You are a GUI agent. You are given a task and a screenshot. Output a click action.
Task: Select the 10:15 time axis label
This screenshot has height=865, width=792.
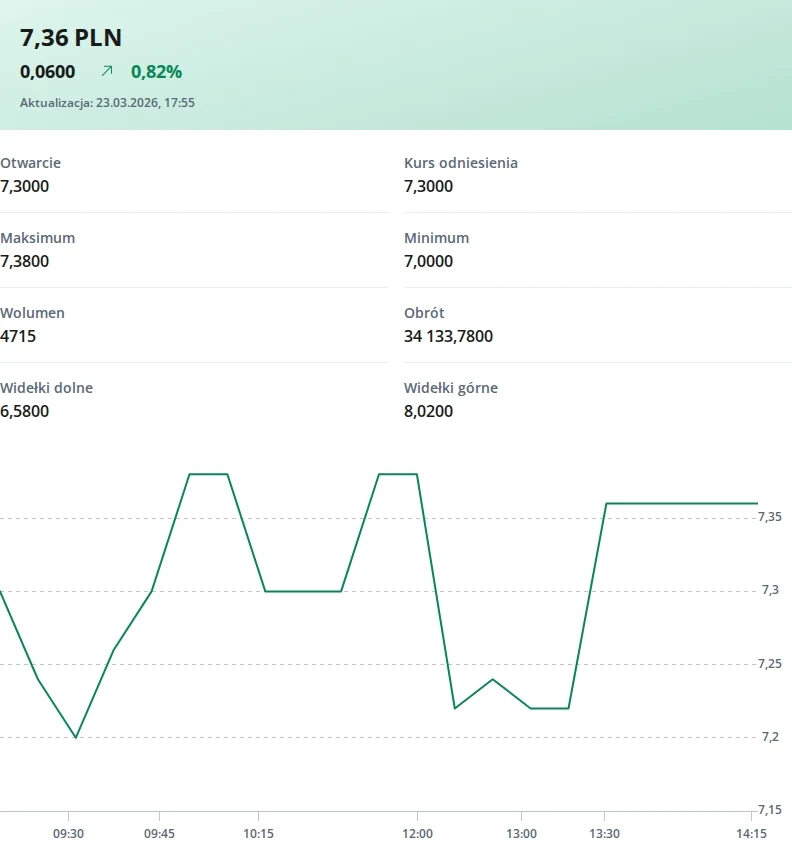click(258, 833)
